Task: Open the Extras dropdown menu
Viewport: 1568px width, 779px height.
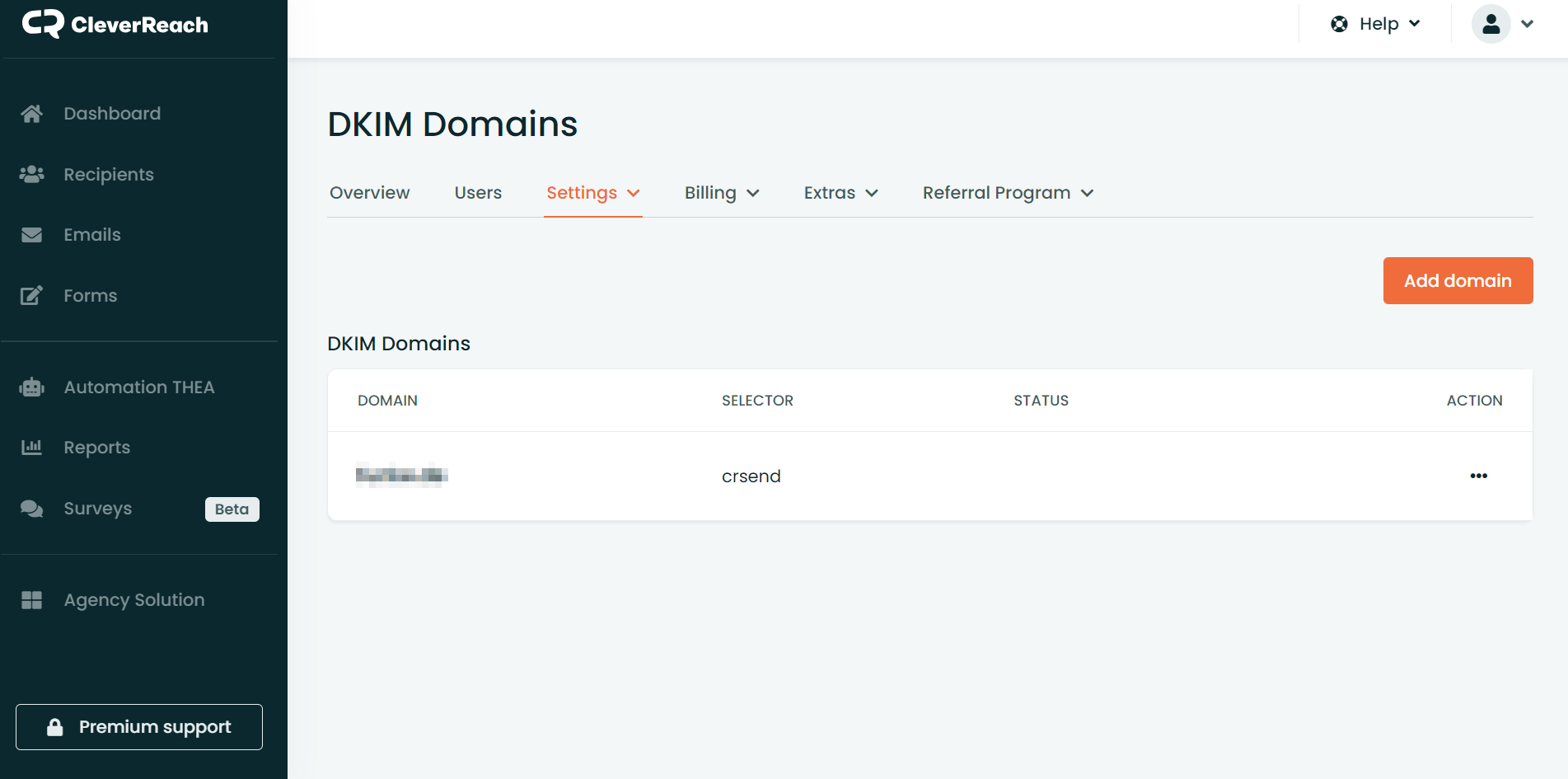Action: click(840, 193)
